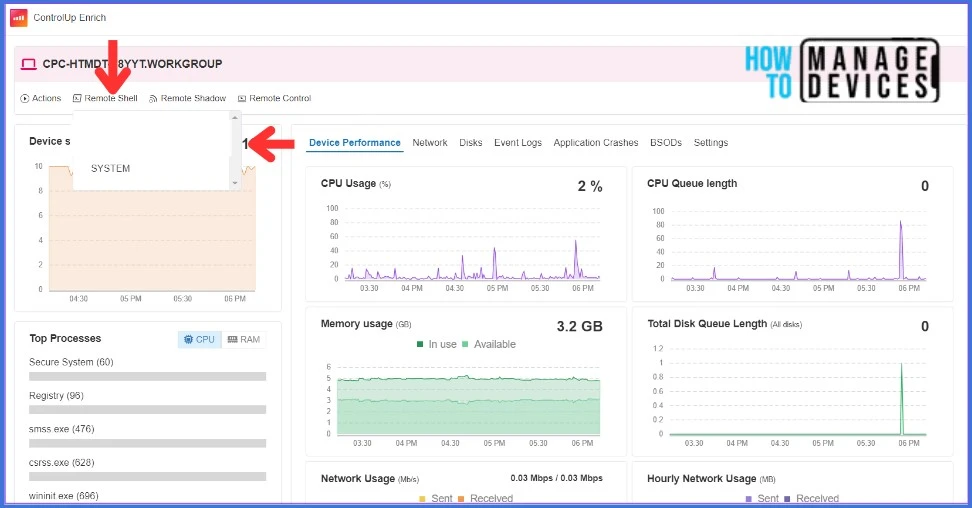972x508 pixels.
Task: Launch Remote Control
Action: coord(275,98)
